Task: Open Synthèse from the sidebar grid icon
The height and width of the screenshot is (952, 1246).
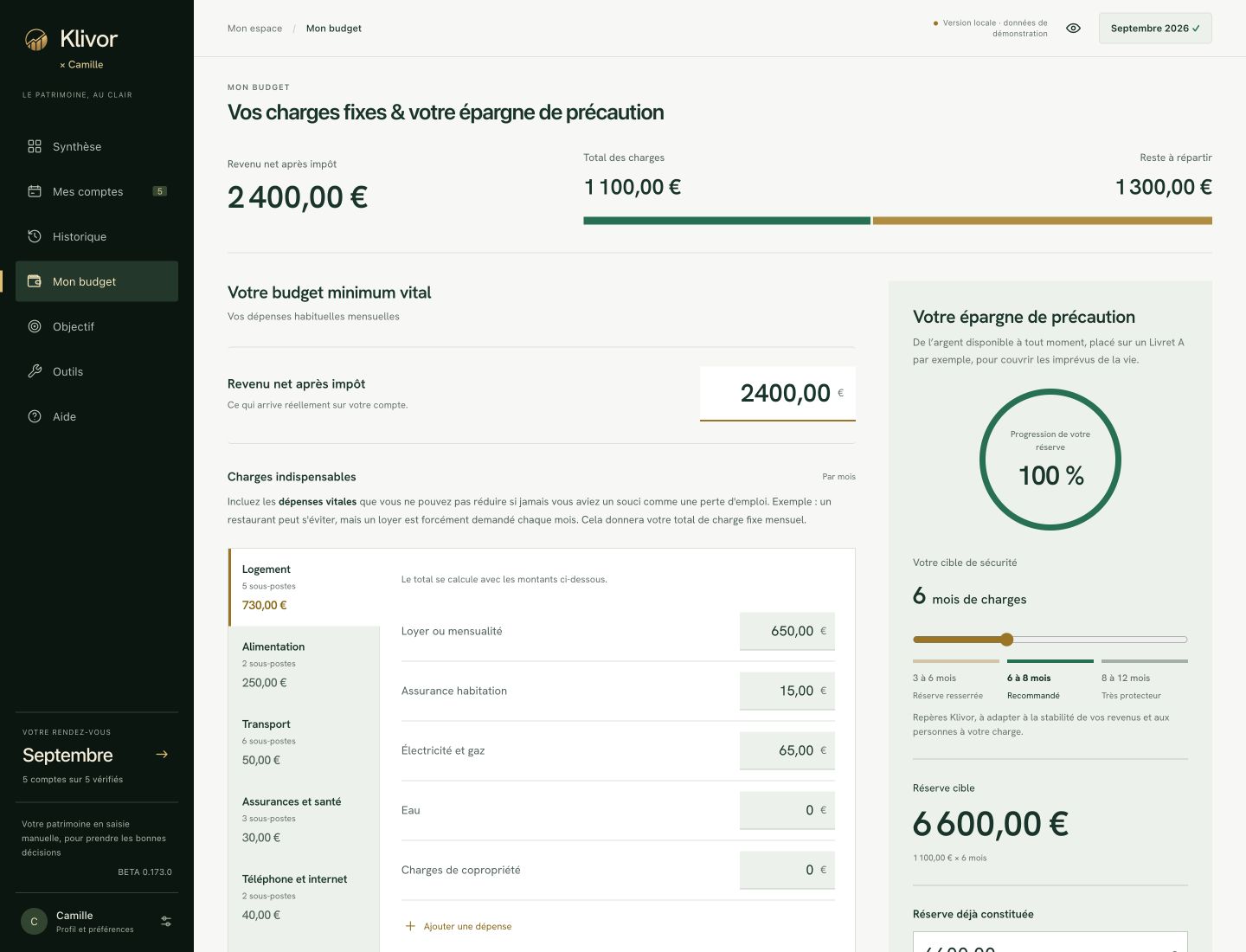Action: (x=35, y=146)
